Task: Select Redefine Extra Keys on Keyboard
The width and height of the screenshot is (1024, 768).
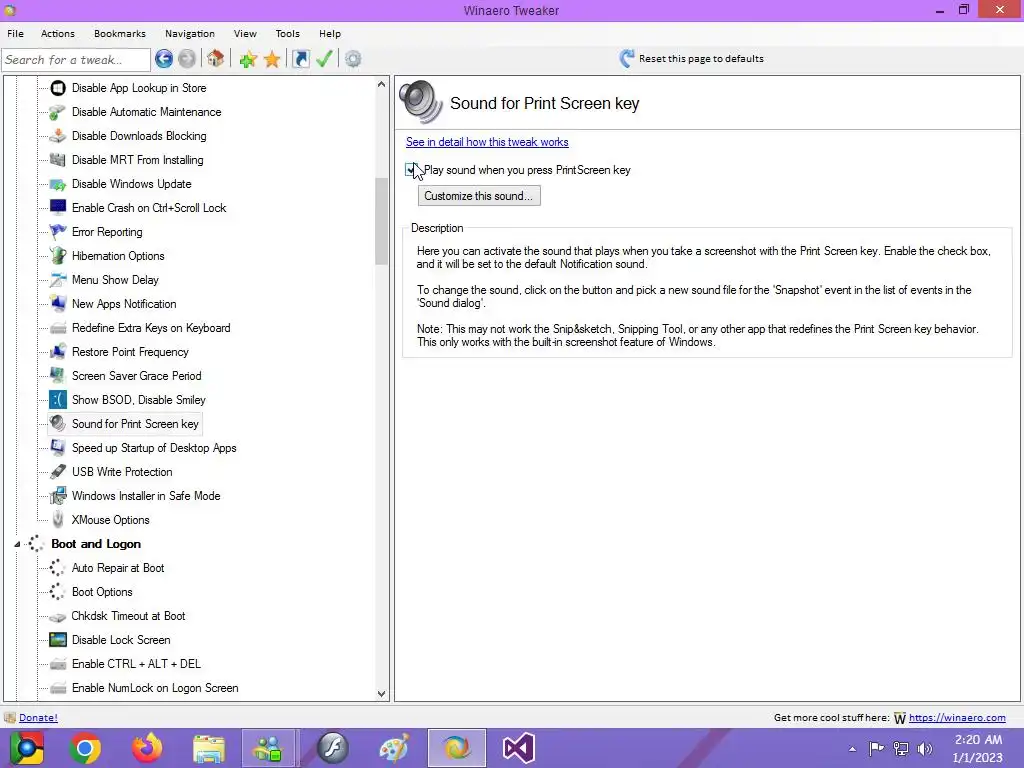Action: click(151, 328)
